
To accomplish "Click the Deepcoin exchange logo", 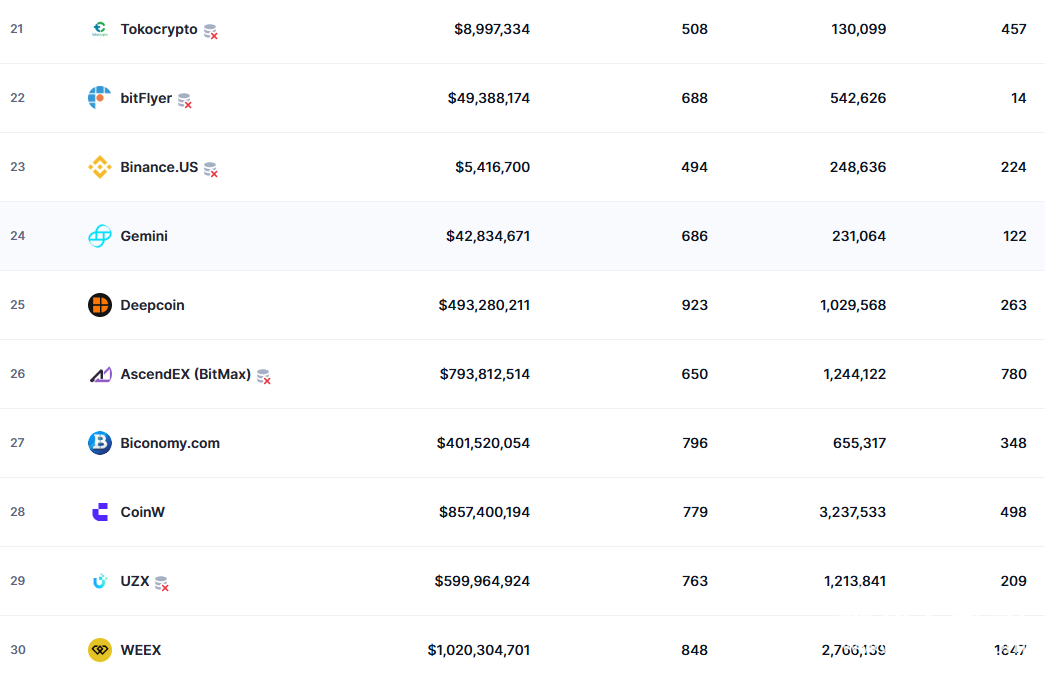I will (x=99, y=305).
